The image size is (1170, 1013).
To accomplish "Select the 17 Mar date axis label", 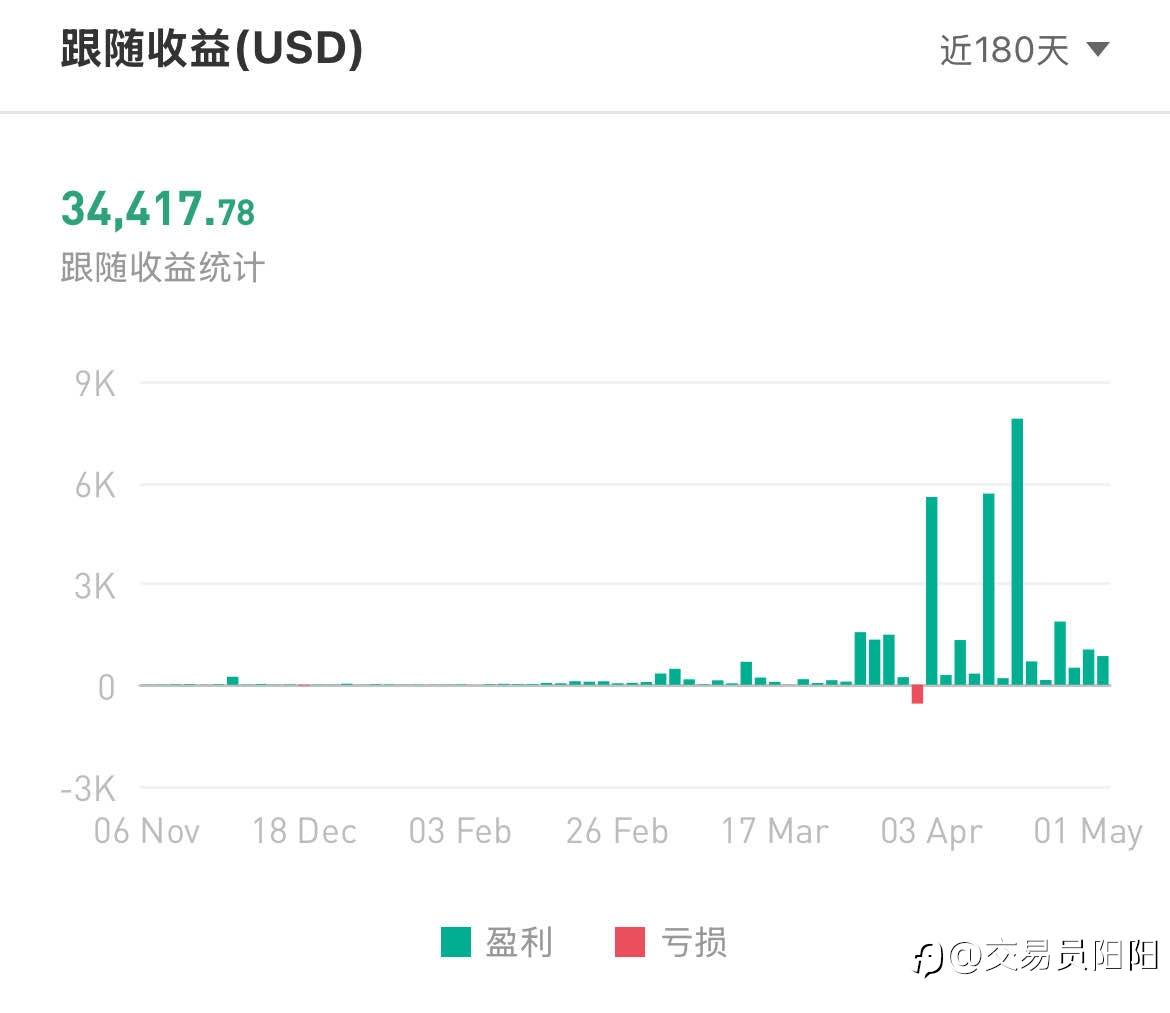I will [x=775, y=831].
